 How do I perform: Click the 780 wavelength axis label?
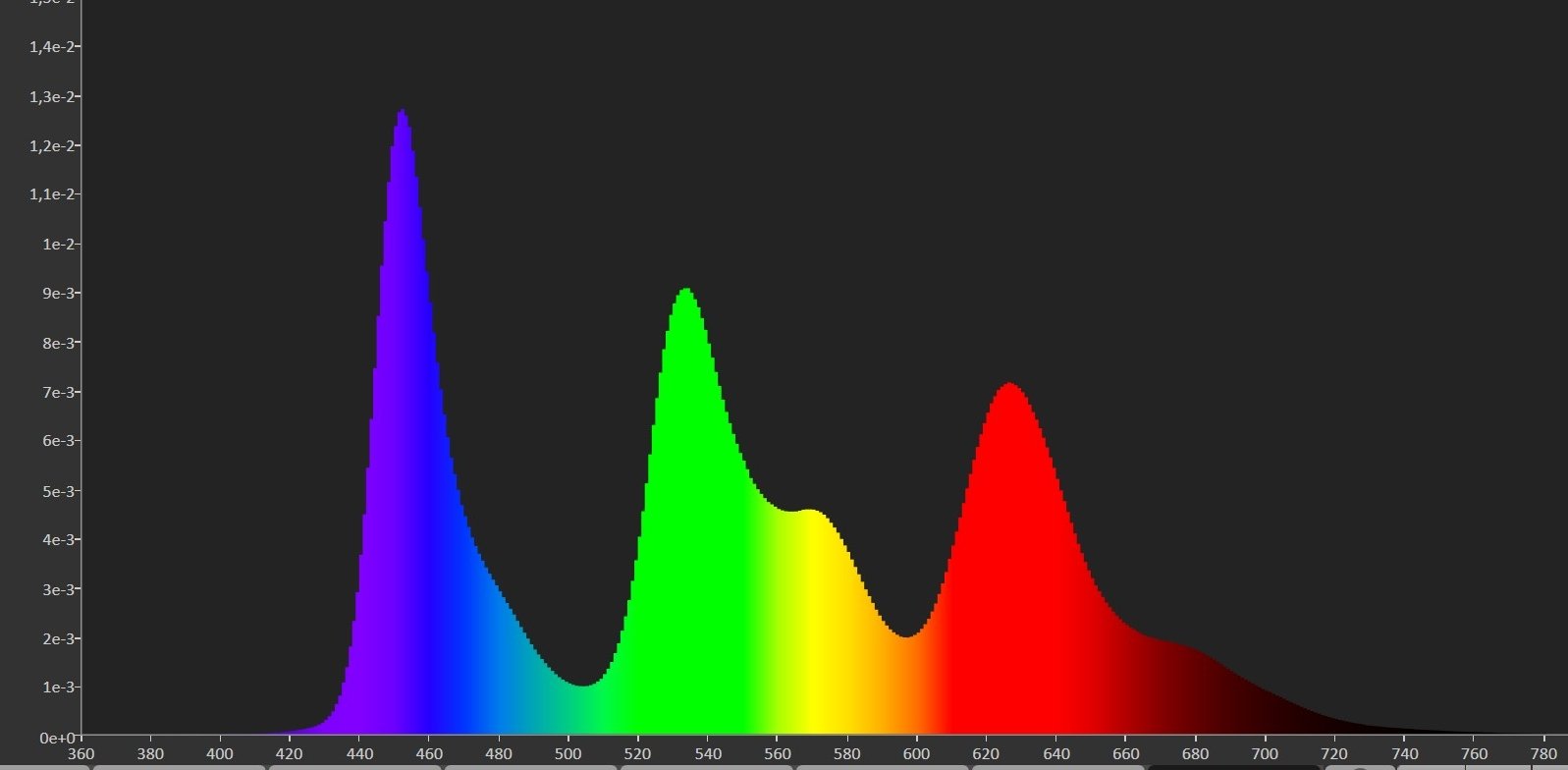[1542, 754]
